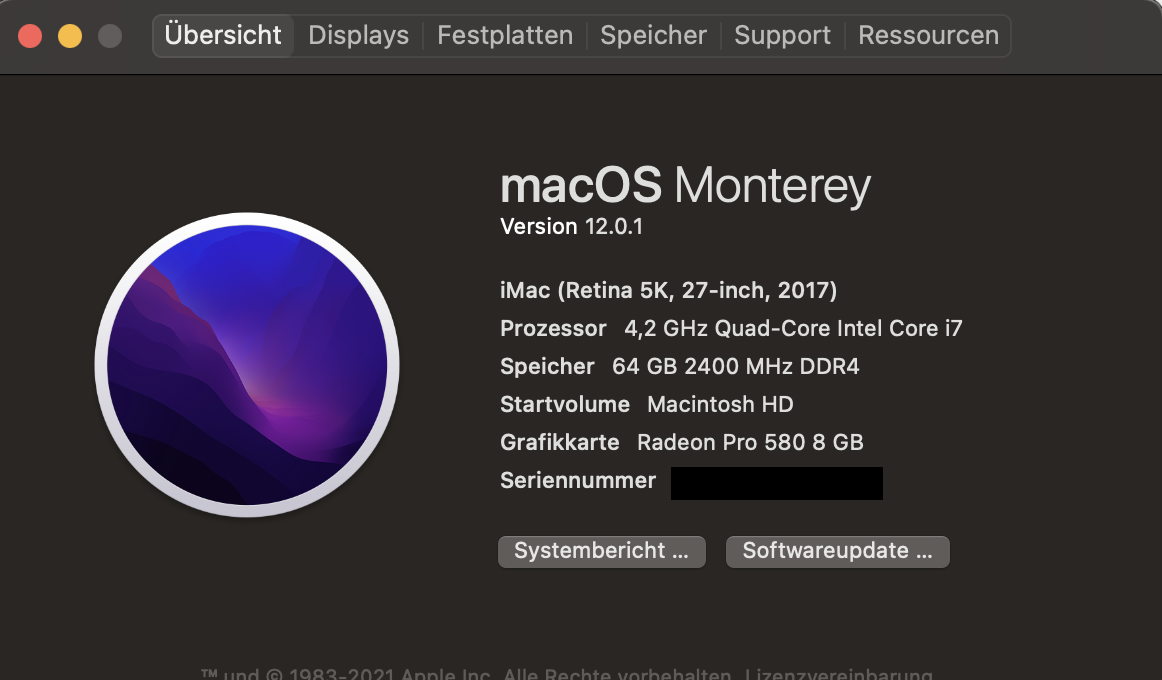Select the iMac Retina 5K model line
1162x680 pixels.
(x=668, y=291)
